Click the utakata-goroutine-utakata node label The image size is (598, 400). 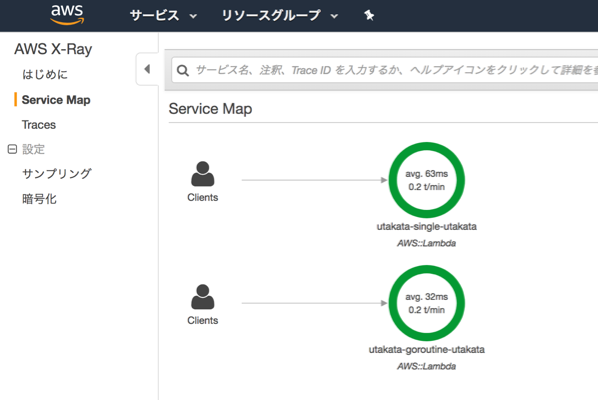pos(426,350)
